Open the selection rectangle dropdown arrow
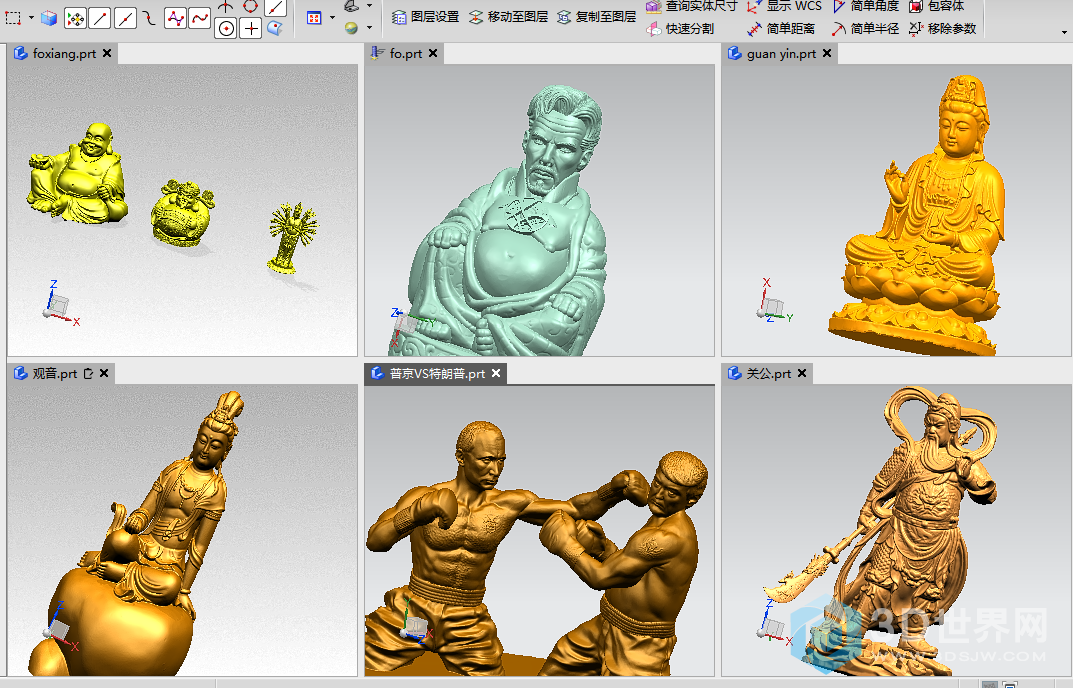The width and height of the screenshot is (1073, 688). pos(31,18)
